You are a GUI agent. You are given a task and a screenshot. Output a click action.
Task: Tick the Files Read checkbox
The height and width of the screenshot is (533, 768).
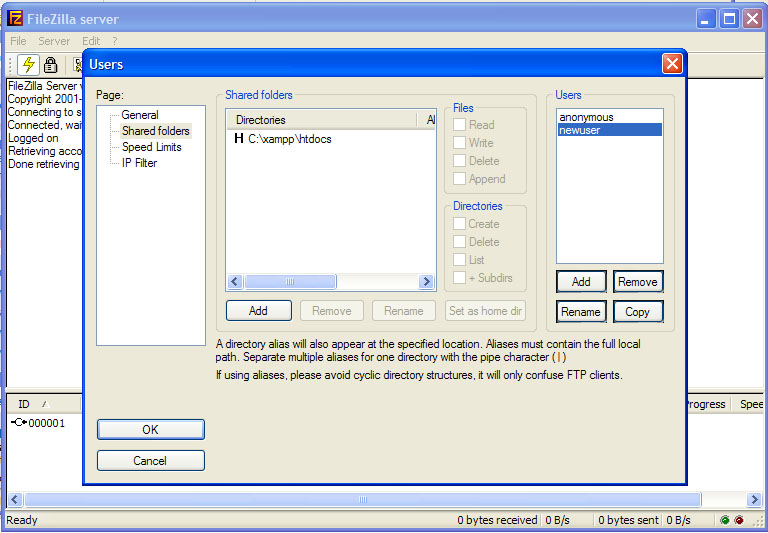point(459,125)
